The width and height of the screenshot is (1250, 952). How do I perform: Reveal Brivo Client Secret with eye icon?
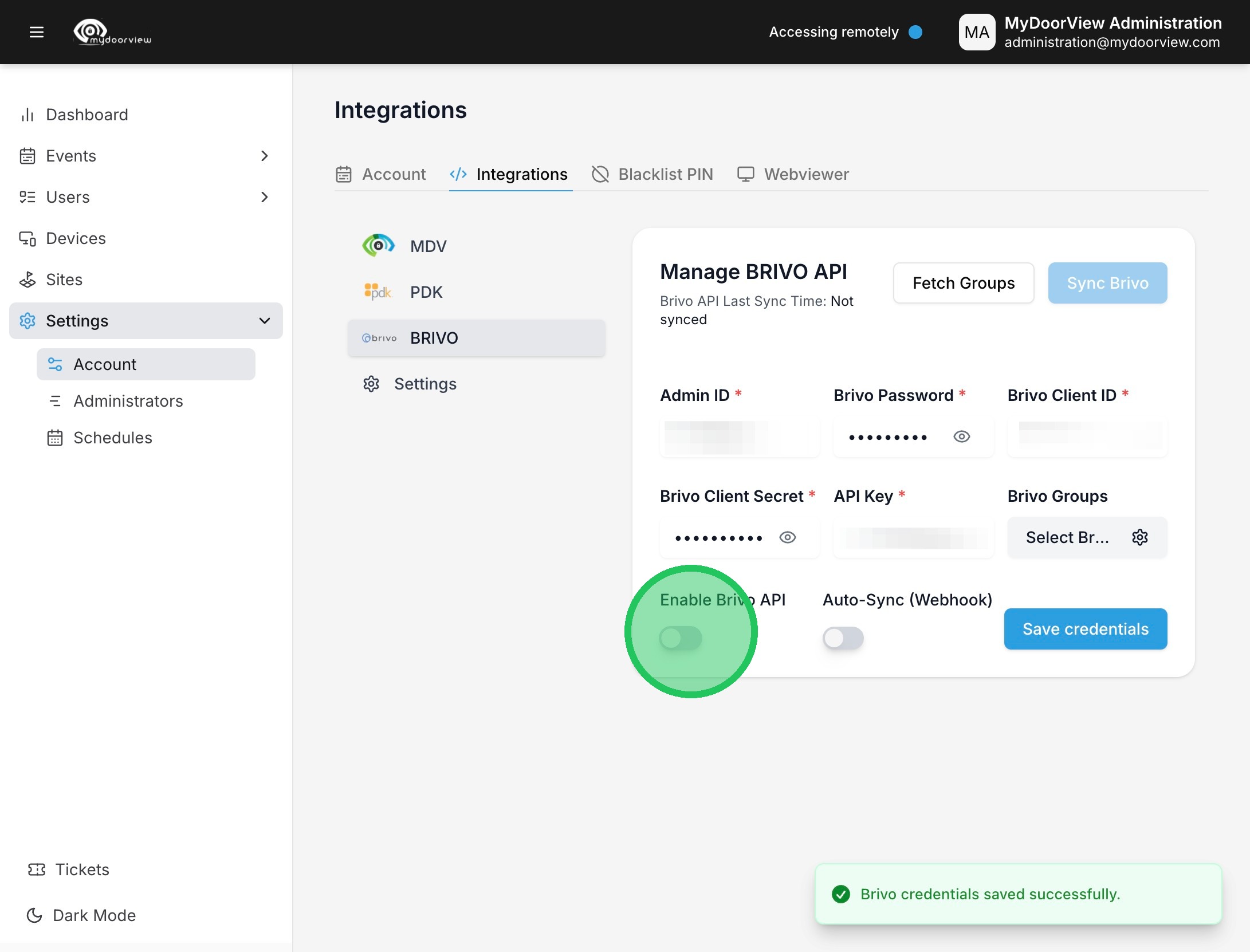coord(787,537)
